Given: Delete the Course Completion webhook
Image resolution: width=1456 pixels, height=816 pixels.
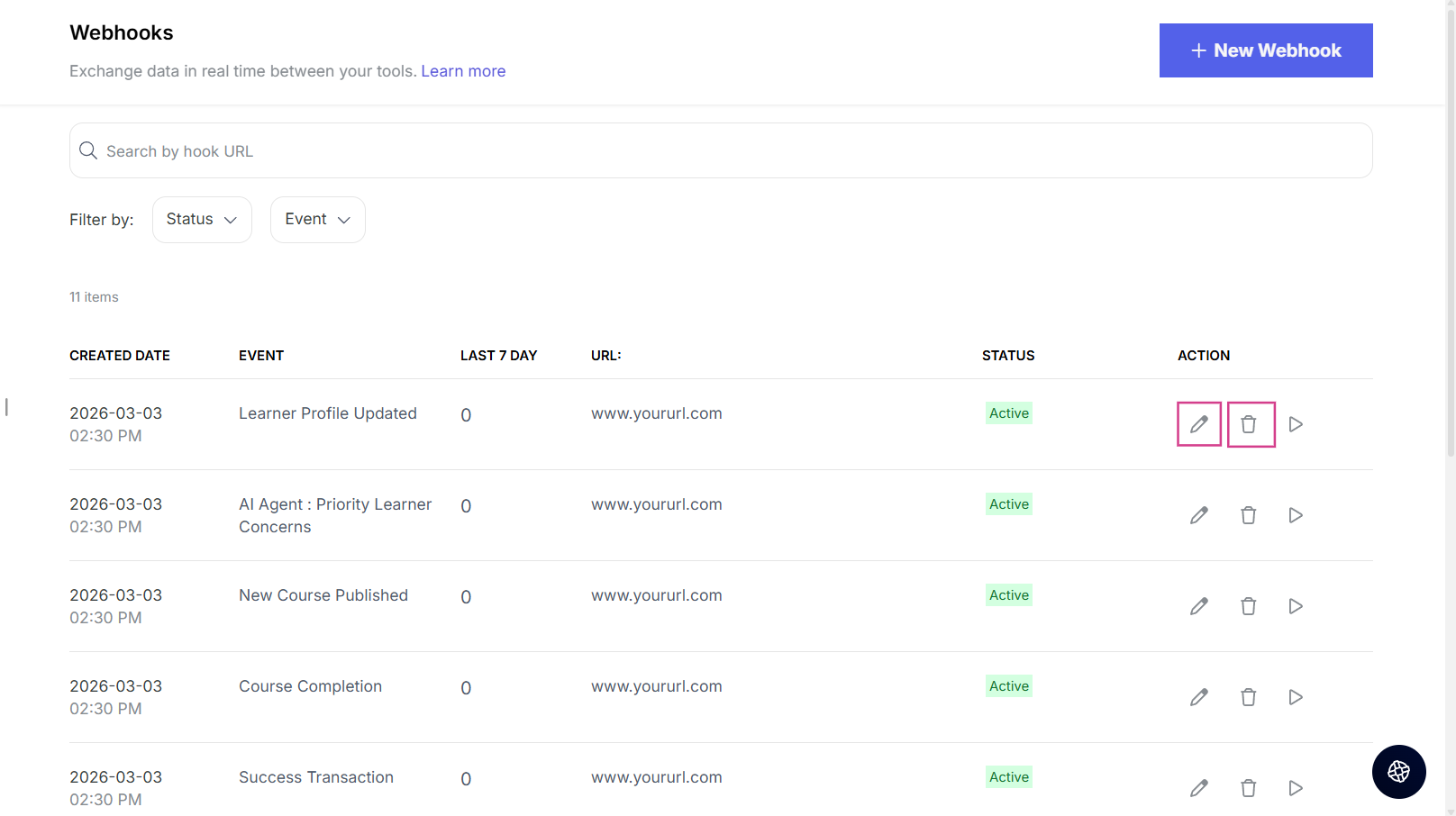Looking at the screenshot, I should point(1249,697).
